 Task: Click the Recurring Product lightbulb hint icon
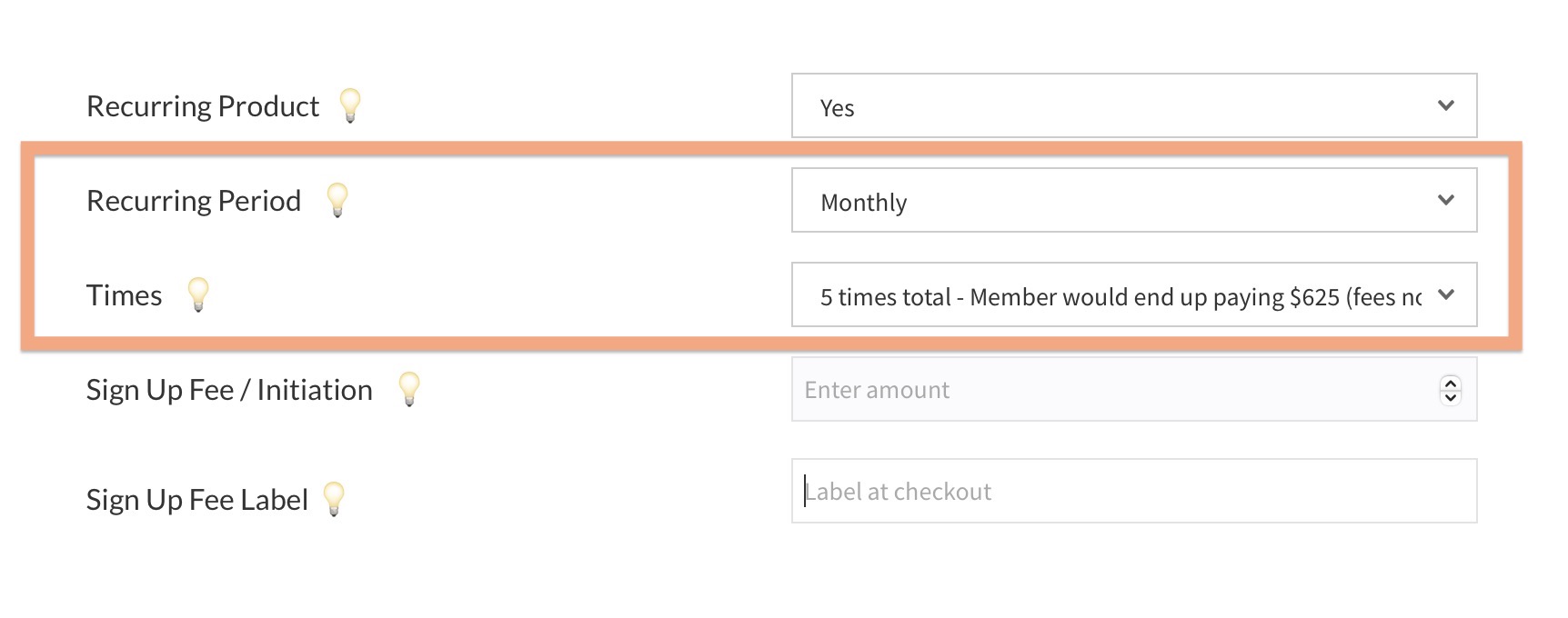[x=350, y=105]
